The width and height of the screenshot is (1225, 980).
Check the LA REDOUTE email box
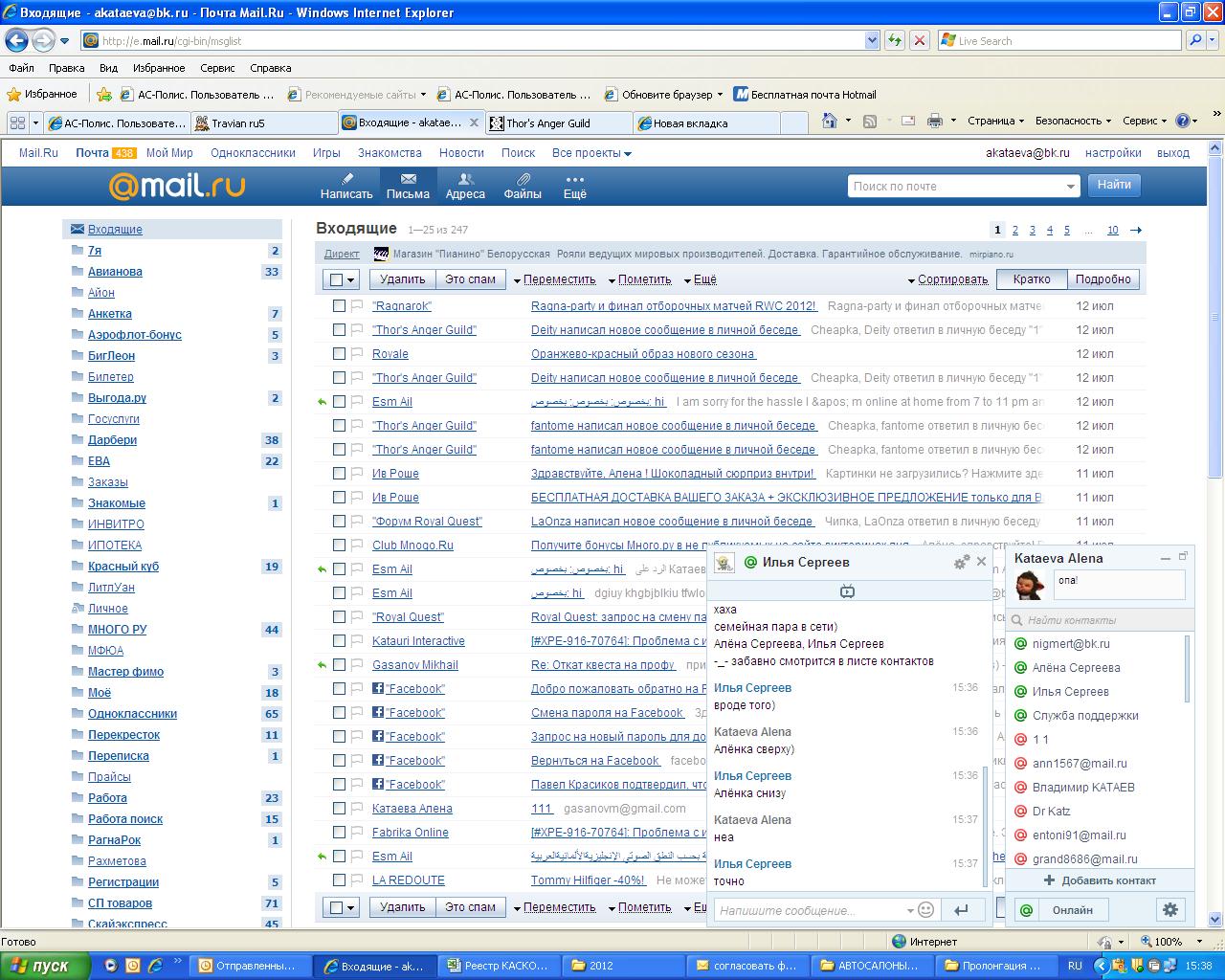(x=339, y=880)
